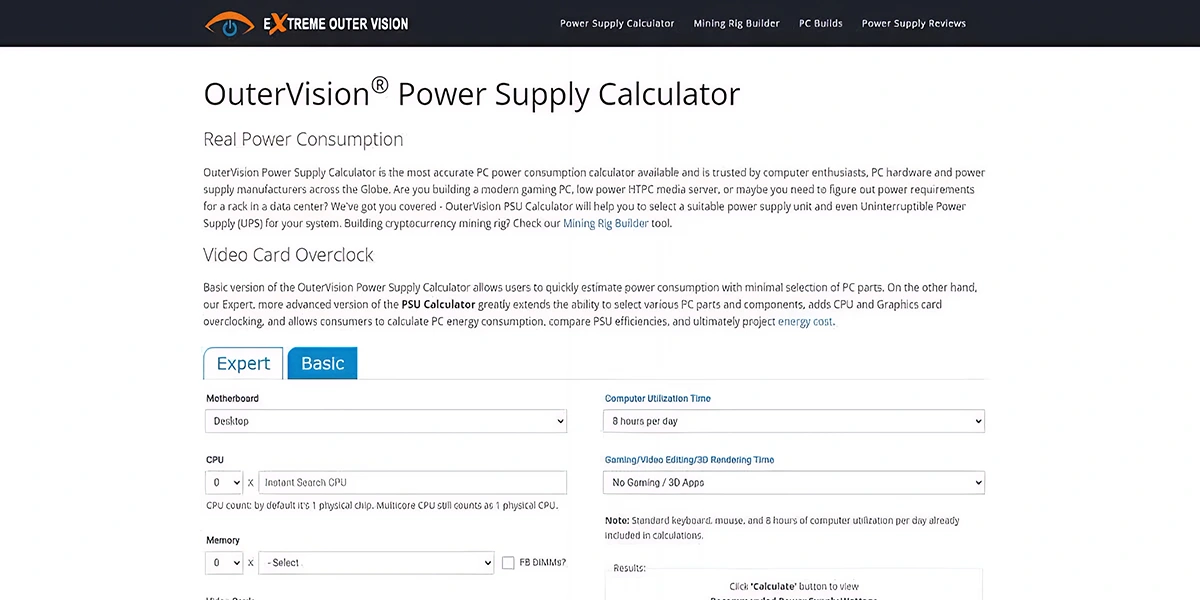Open Power Supply Calculator in the navbar

point(617,23)
